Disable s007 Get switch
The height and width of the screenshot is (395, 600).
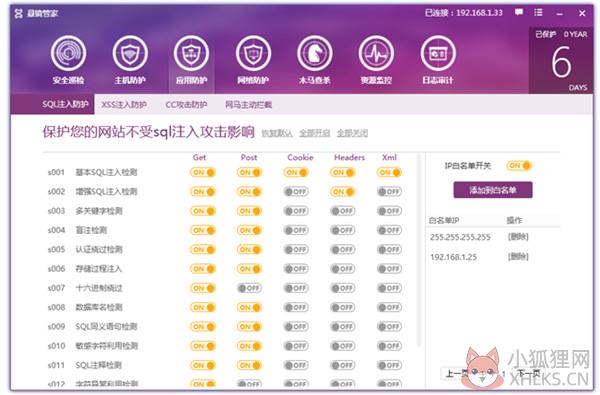coord(203,288)
